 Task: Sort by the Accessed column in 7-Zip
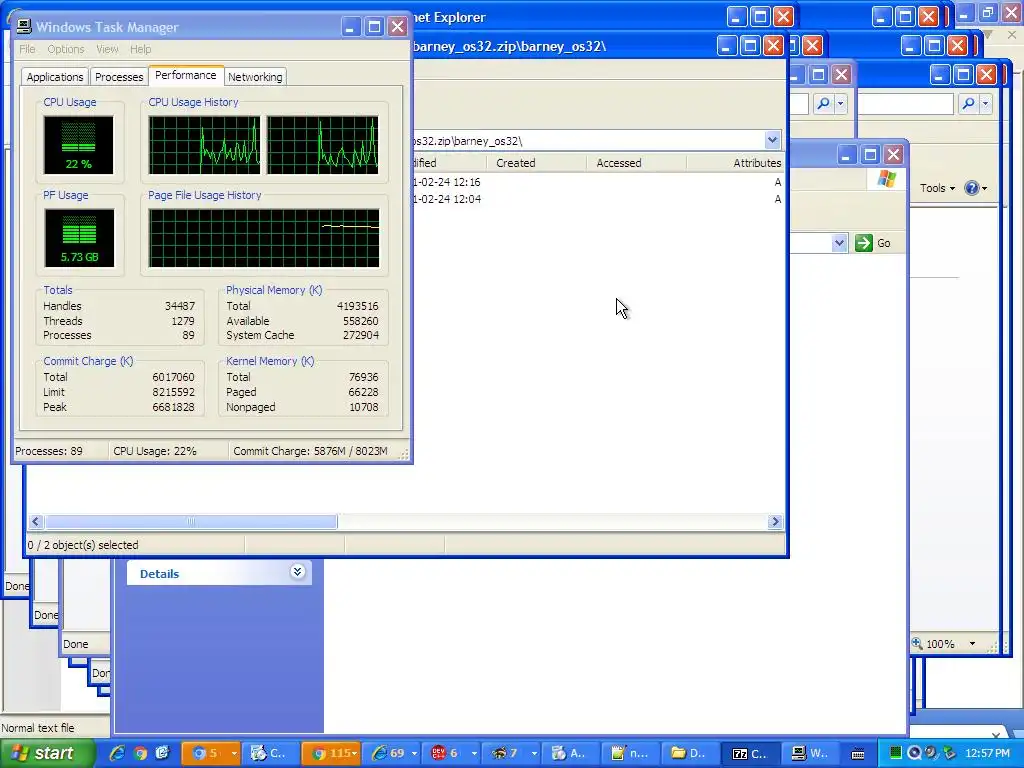(635, 163)
